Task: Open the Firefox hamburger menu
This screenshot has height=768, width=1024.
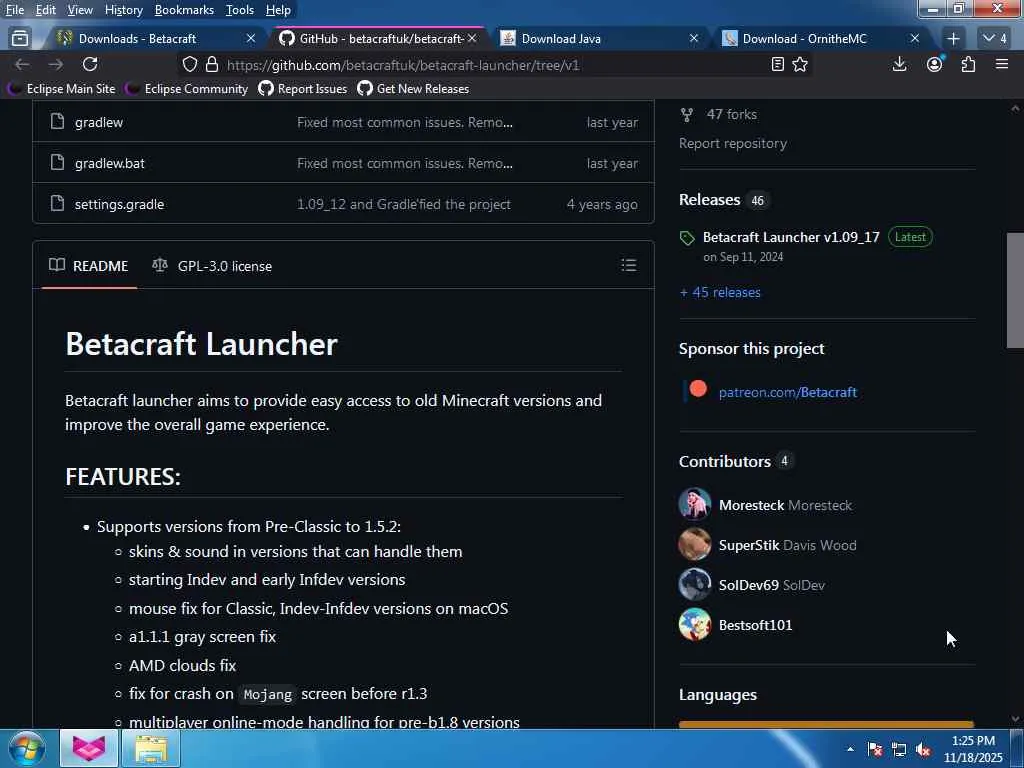Action: [x=1002, y=64]
